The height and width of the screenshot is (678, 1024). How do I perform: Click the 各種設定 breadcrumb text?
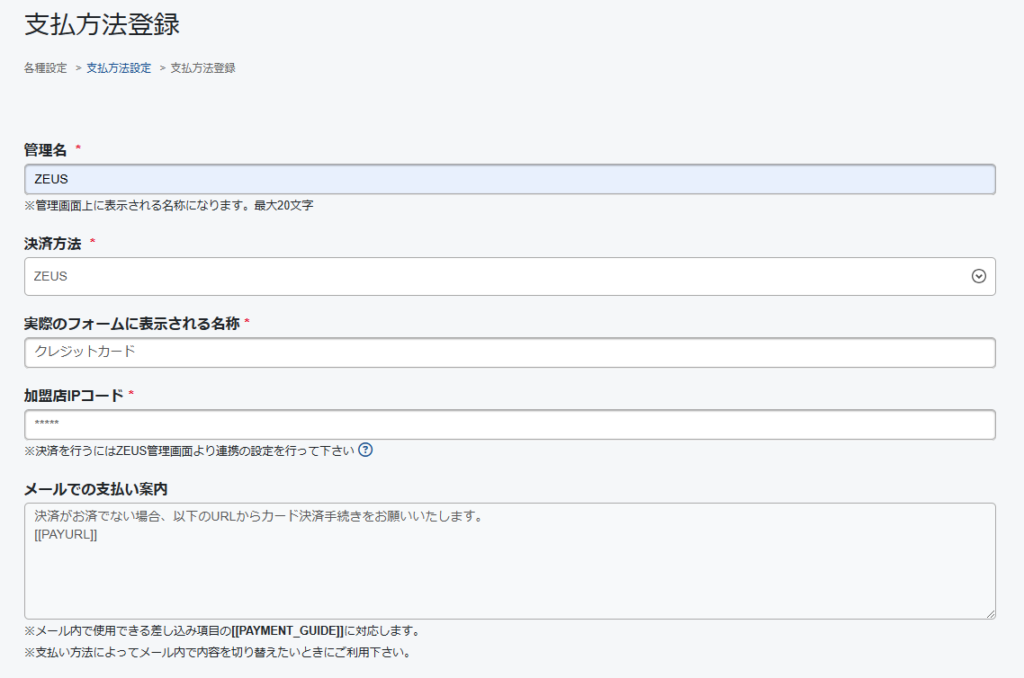pos(45,68)
